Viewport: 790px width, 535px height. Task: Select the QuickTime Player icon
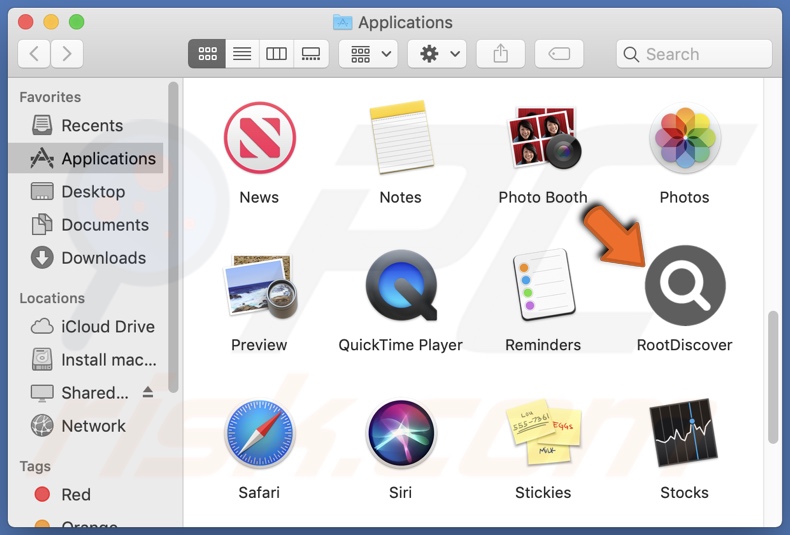[401, 286]
